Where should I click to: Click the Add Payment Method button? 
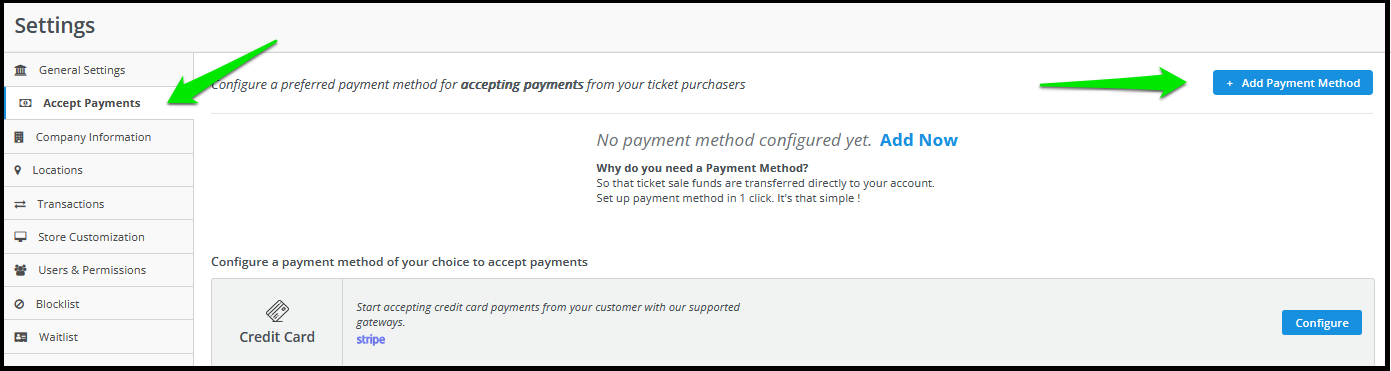[1292, 83]
